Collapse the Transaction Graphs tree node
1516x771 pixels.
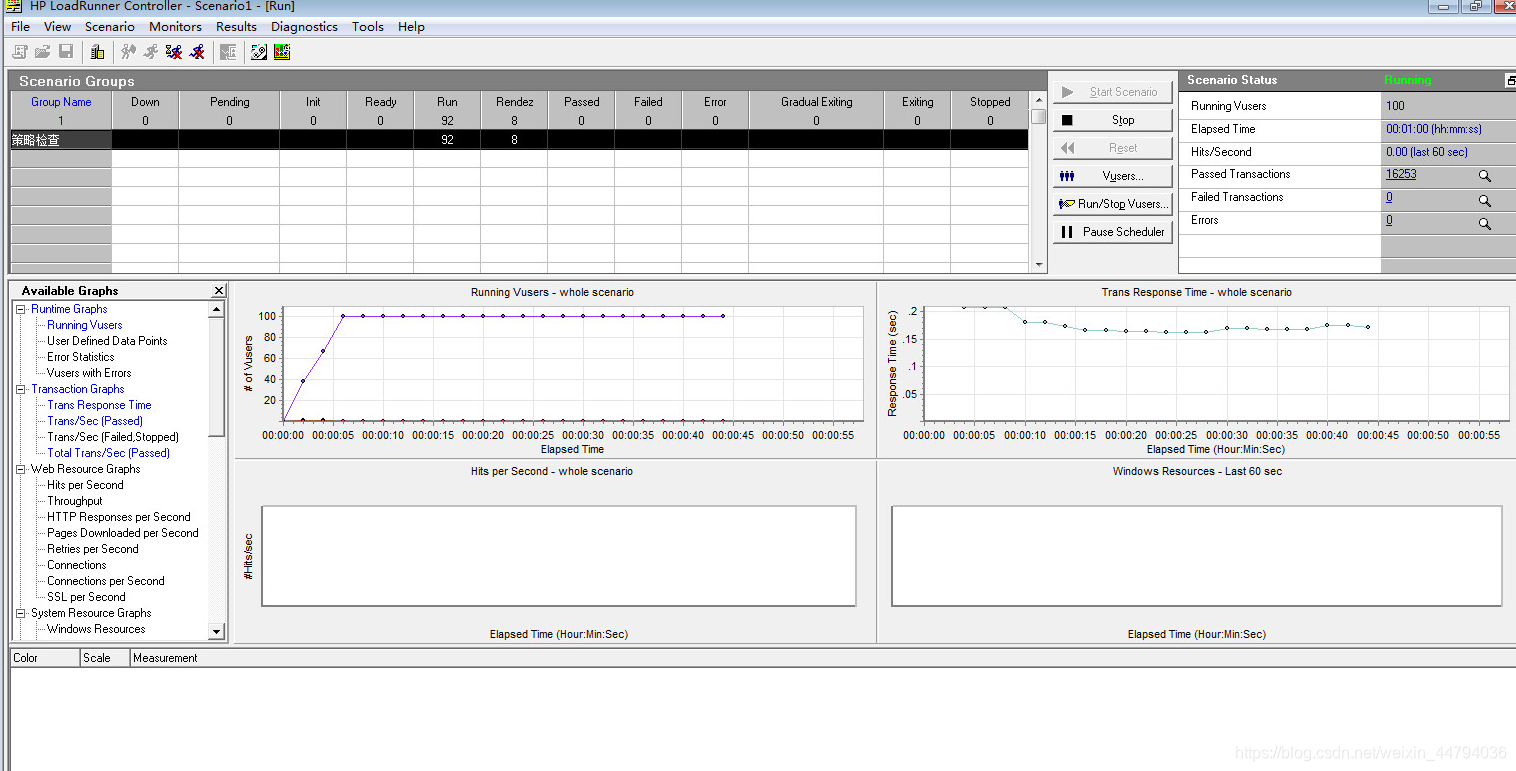(20, 389)
